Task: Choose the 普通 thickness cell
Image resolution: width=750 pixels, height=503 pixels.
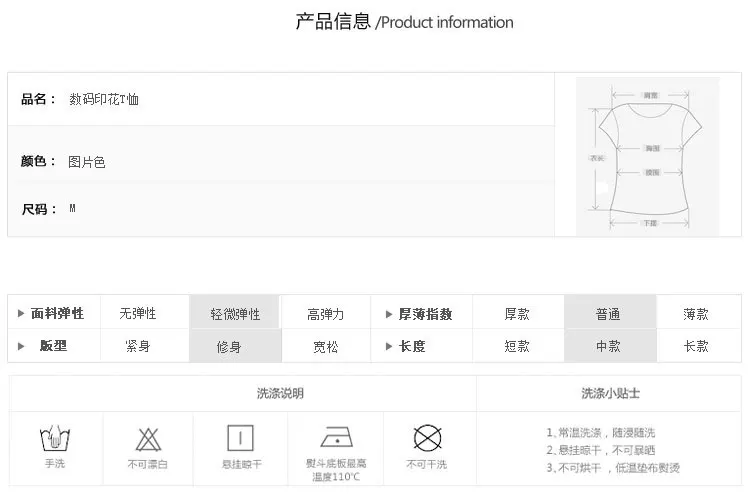Action: [610, 312]
